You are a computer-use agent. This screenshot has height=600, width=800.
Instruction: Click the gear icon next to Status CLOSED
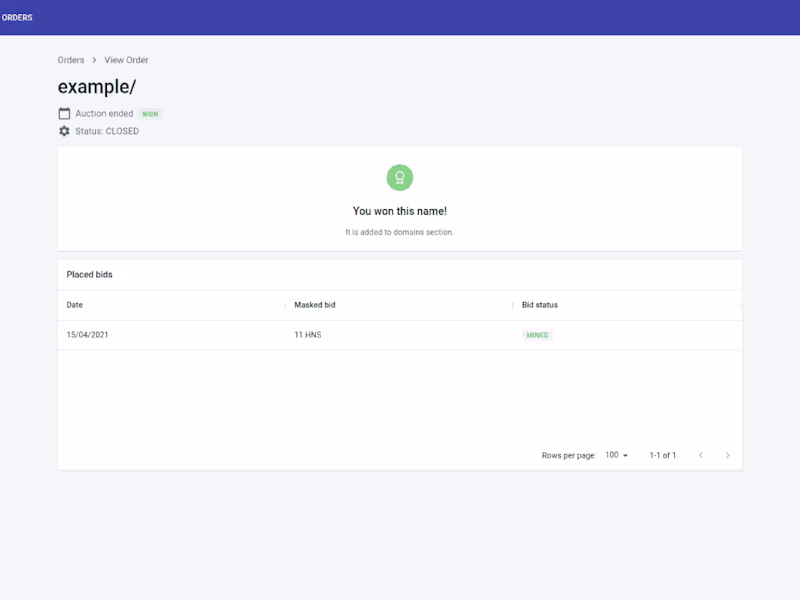coord(63,130)
